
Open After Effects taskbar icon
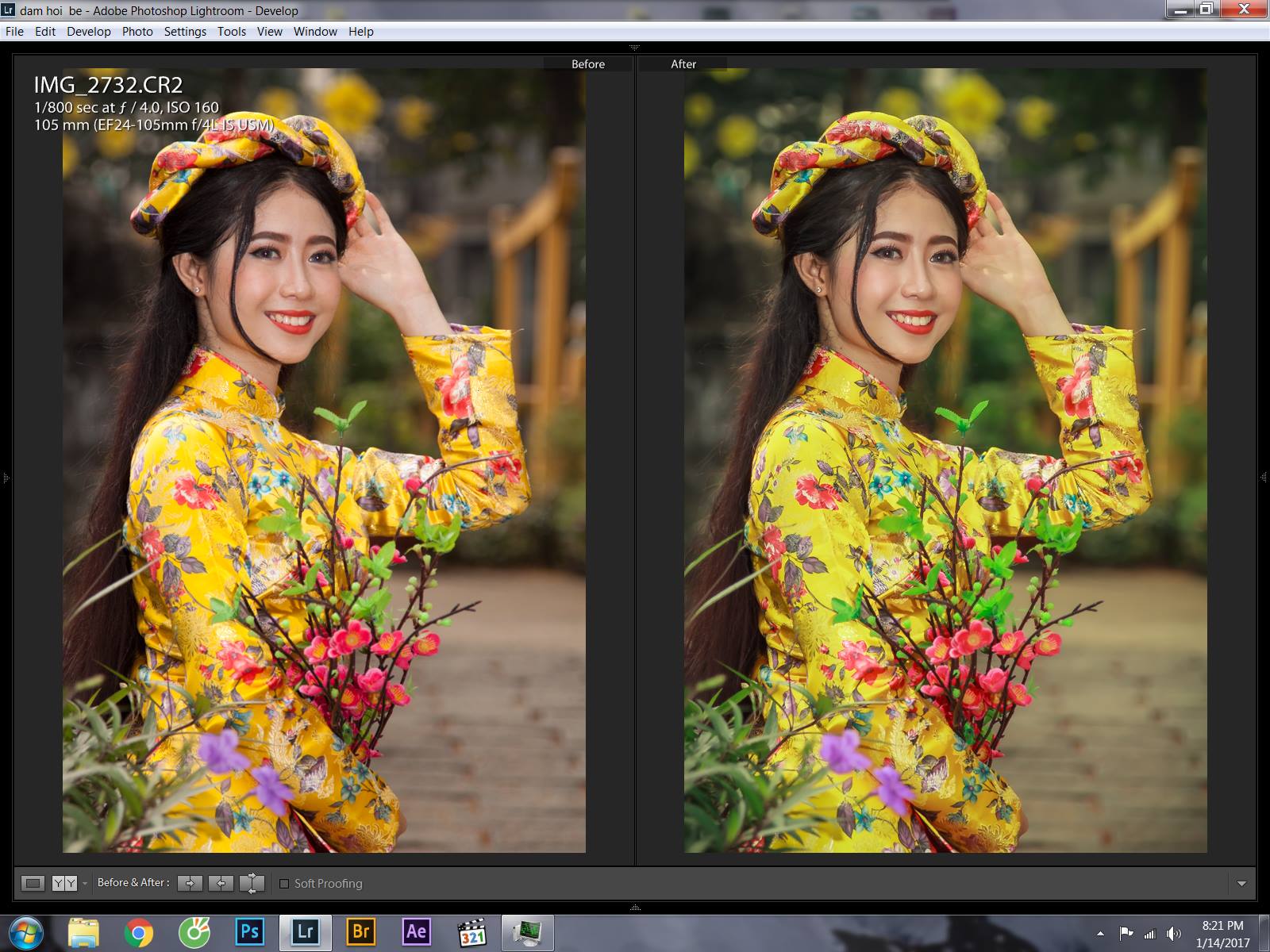coord(416,931)
